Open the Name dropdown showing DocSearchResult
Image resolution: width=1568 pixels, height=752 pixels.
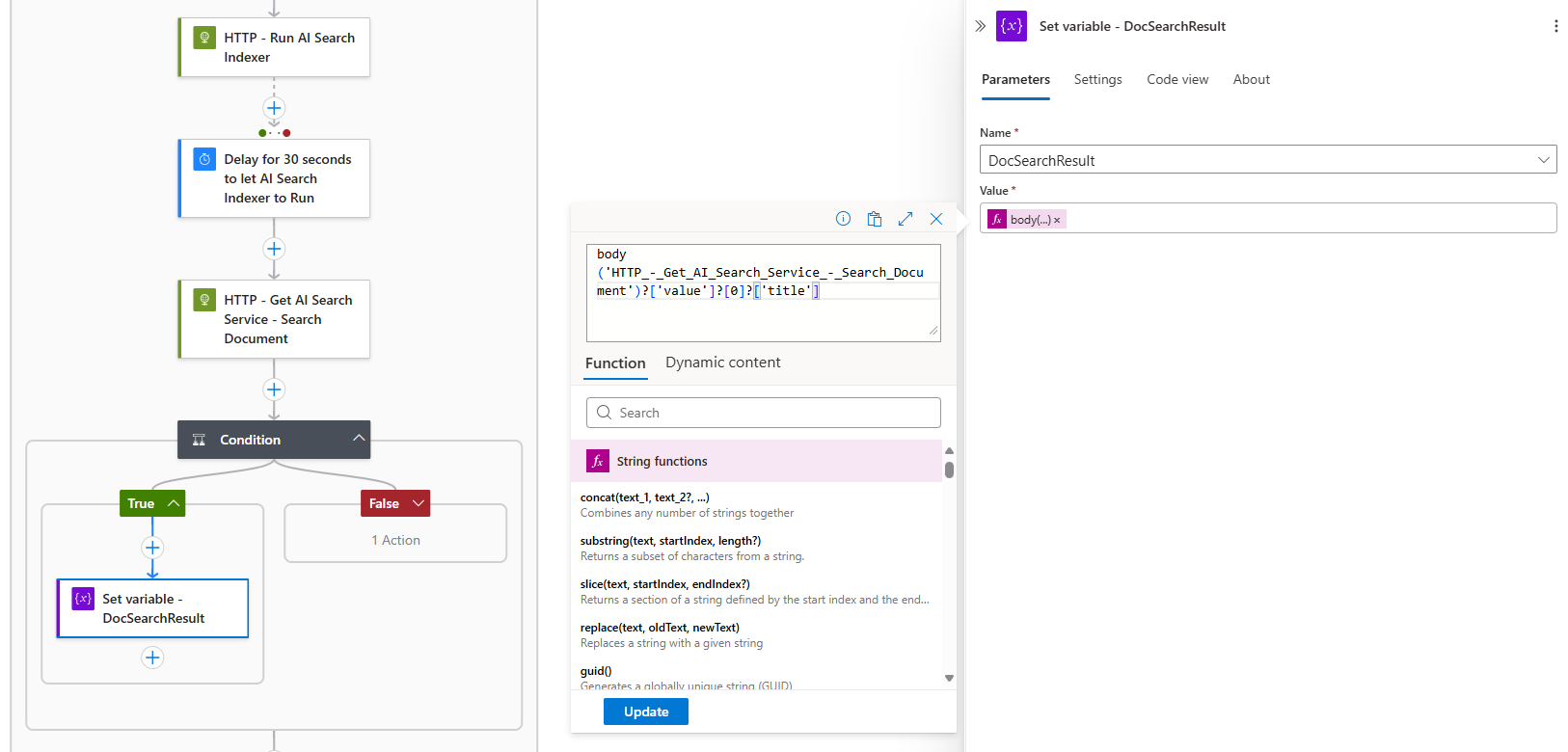tap(1543, 160)
